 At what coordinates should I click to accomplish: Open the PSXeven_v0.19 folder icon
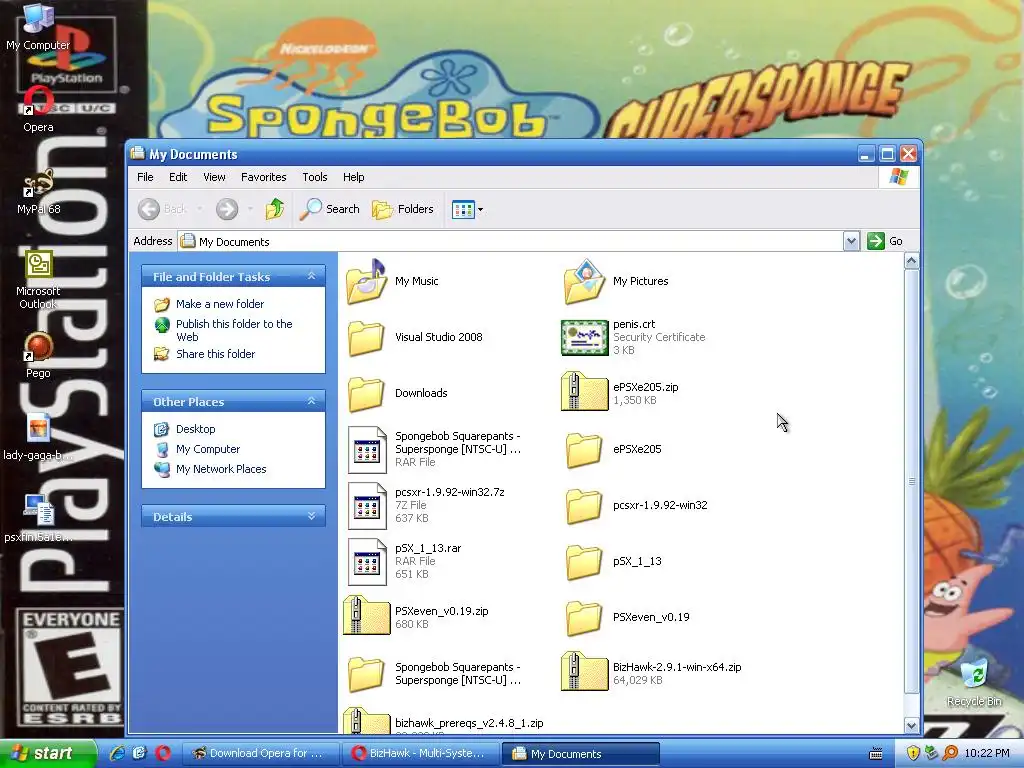pos(584,618)
